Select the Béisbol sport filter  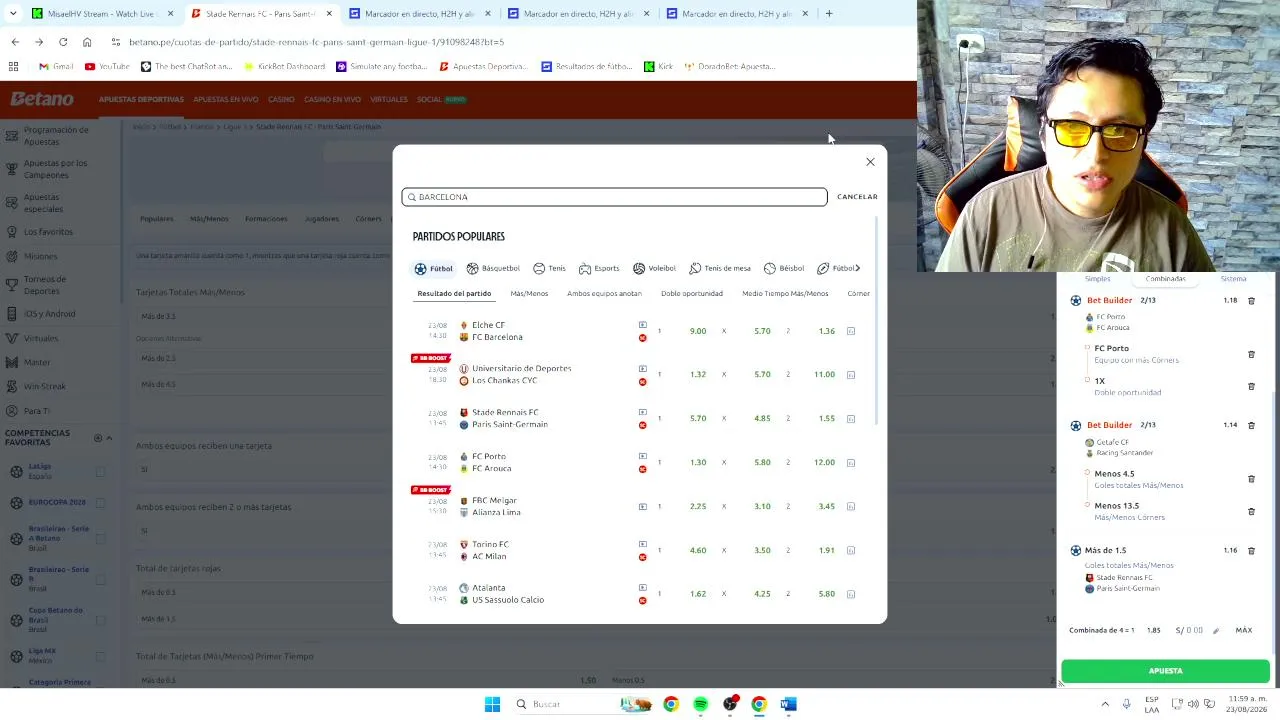tap(784, 268)
